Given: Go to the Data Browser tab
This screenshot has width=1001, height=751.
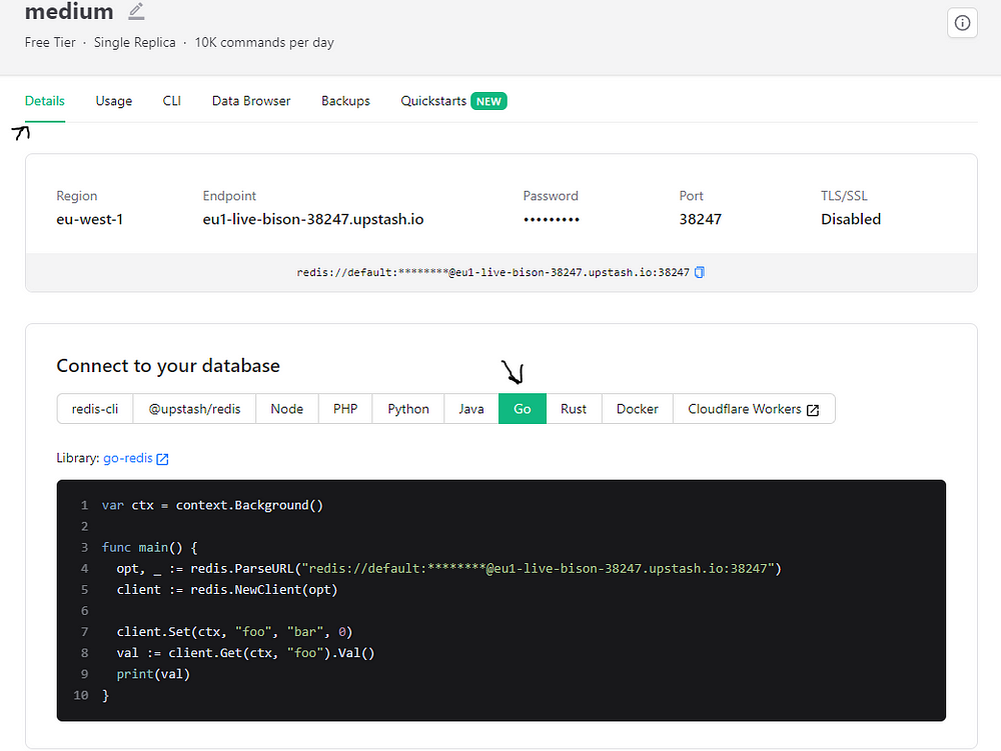Looking at the screenshot, I should coord(251,101).
